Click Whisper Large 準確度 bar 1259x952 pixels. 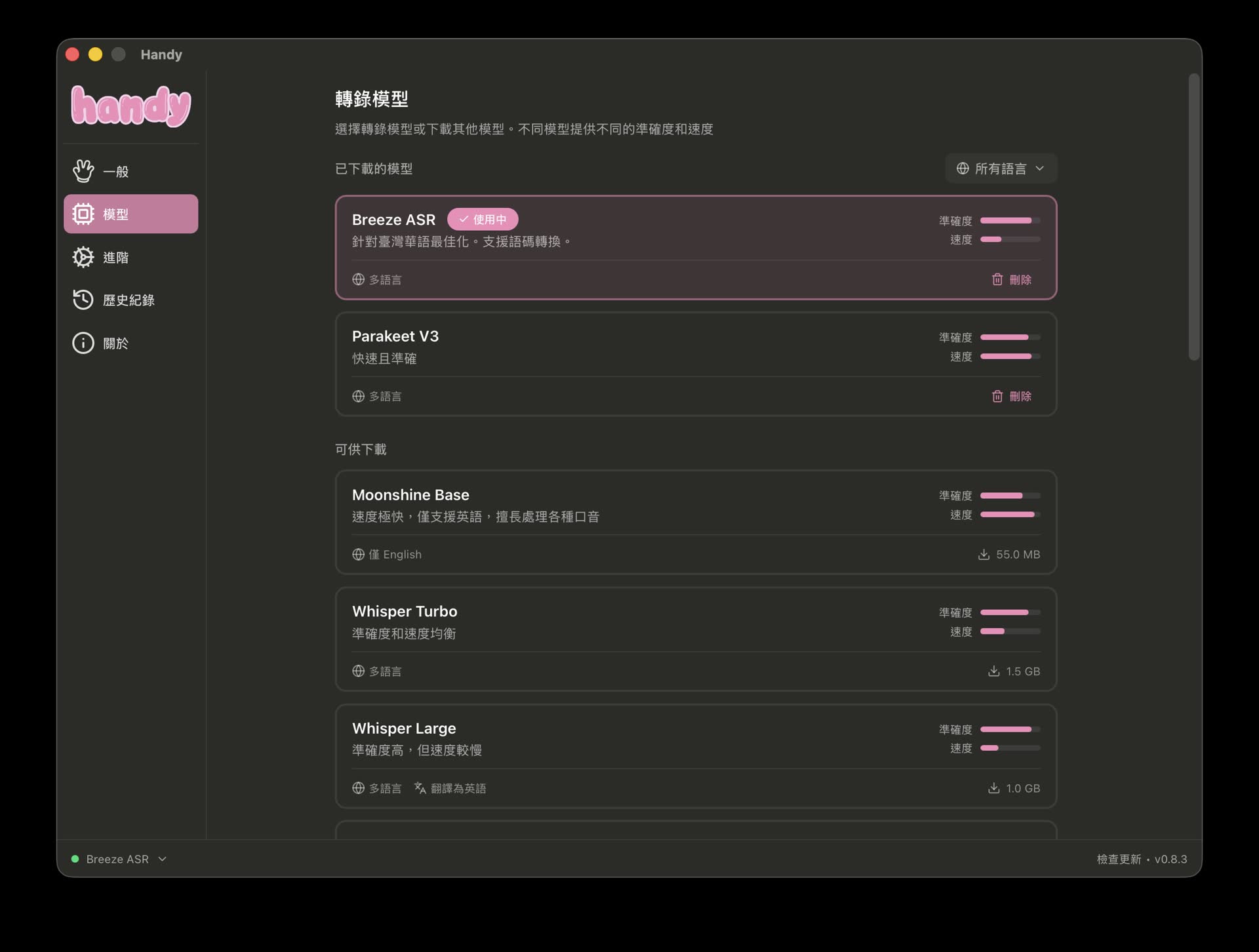point(1010,729)
